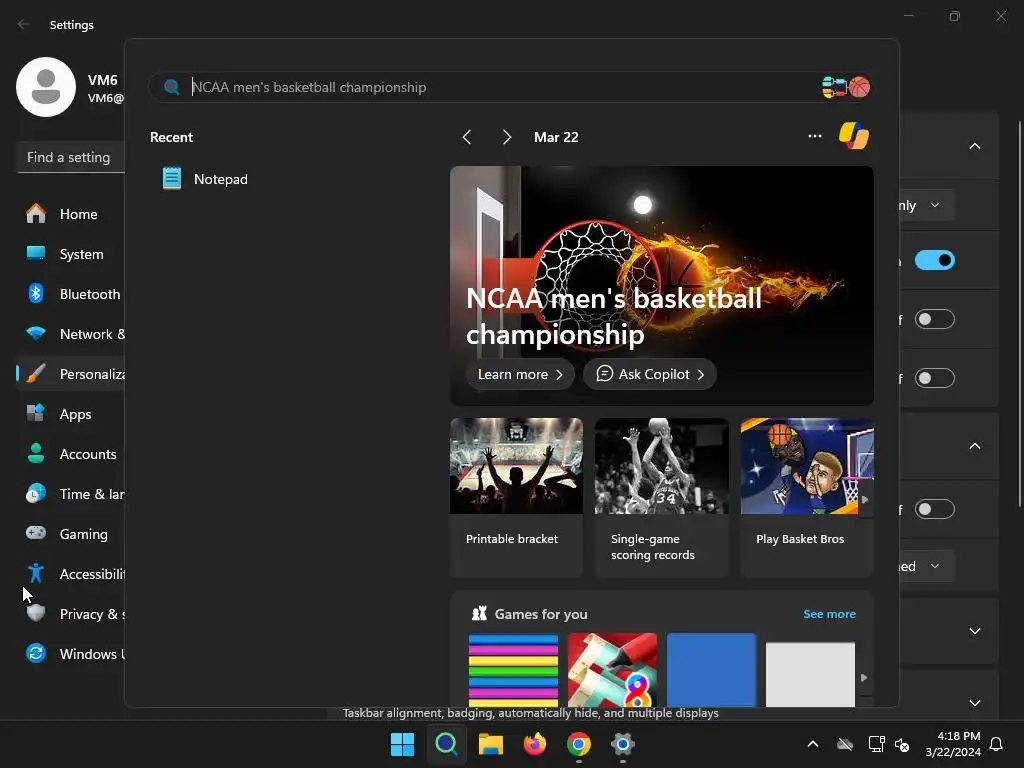Open the solid blue game thumbnail
Screen dimensions: 1024x768
[711, 670]
